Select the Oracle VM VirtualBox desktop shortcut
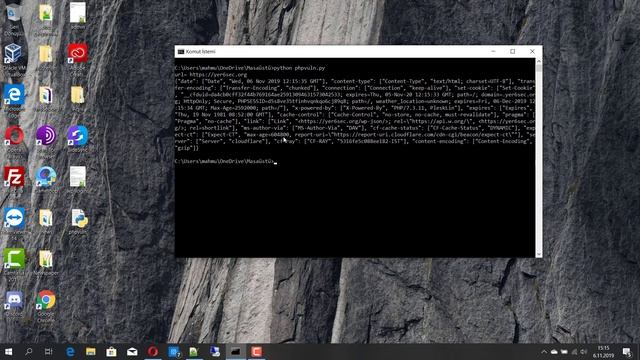Image resolution: width=640 pixels, height=360 pixels. 13,54
